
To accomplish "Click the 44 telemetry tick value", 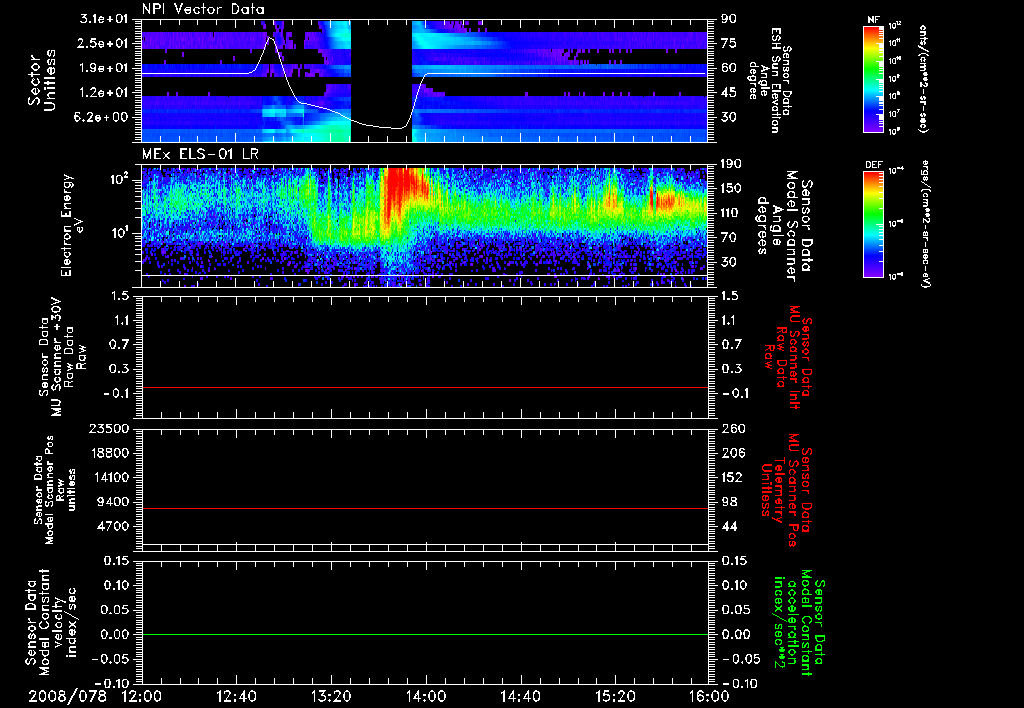I will coord(729,526).
